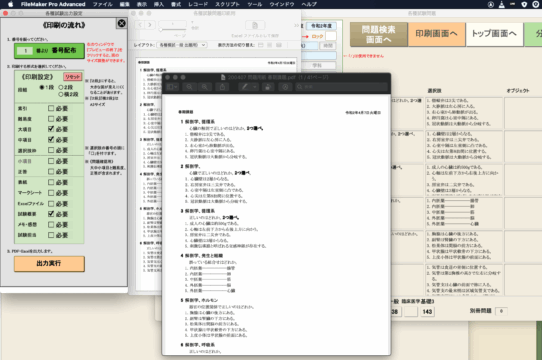Select the 横2段 layout radio button
Viewport: 542px width, 360px height.
tap(61, 94)
